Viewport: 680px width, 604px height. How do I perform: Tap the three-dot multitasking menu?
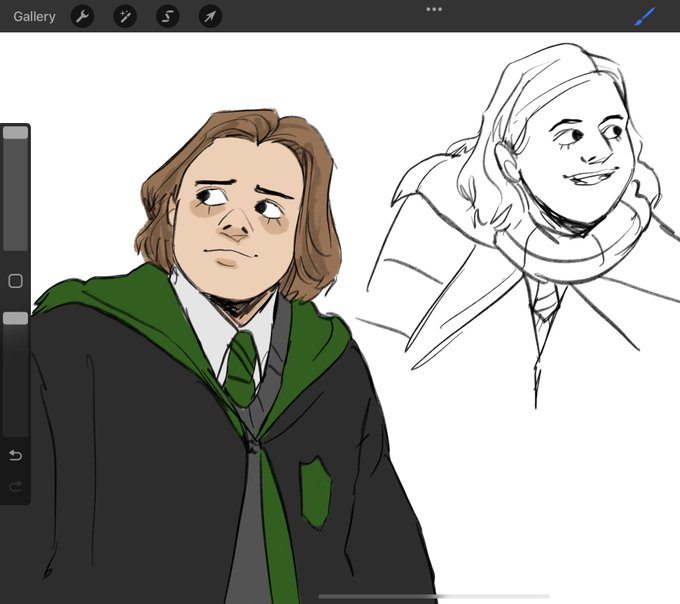(x=434, y=9)
